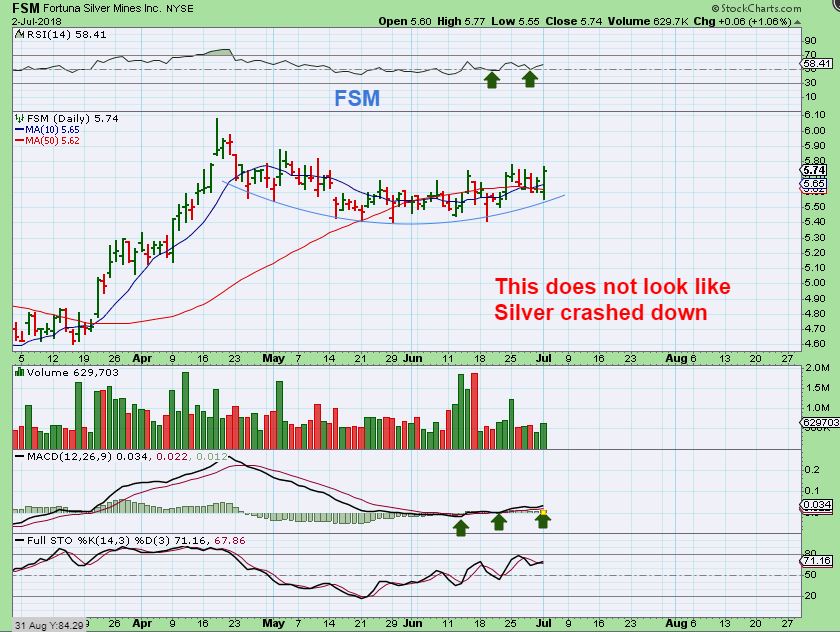The width and height of the screenshot is (840, 632).
Task: Click the up triangle after Chg +0.06
Action: pos(797,22)
